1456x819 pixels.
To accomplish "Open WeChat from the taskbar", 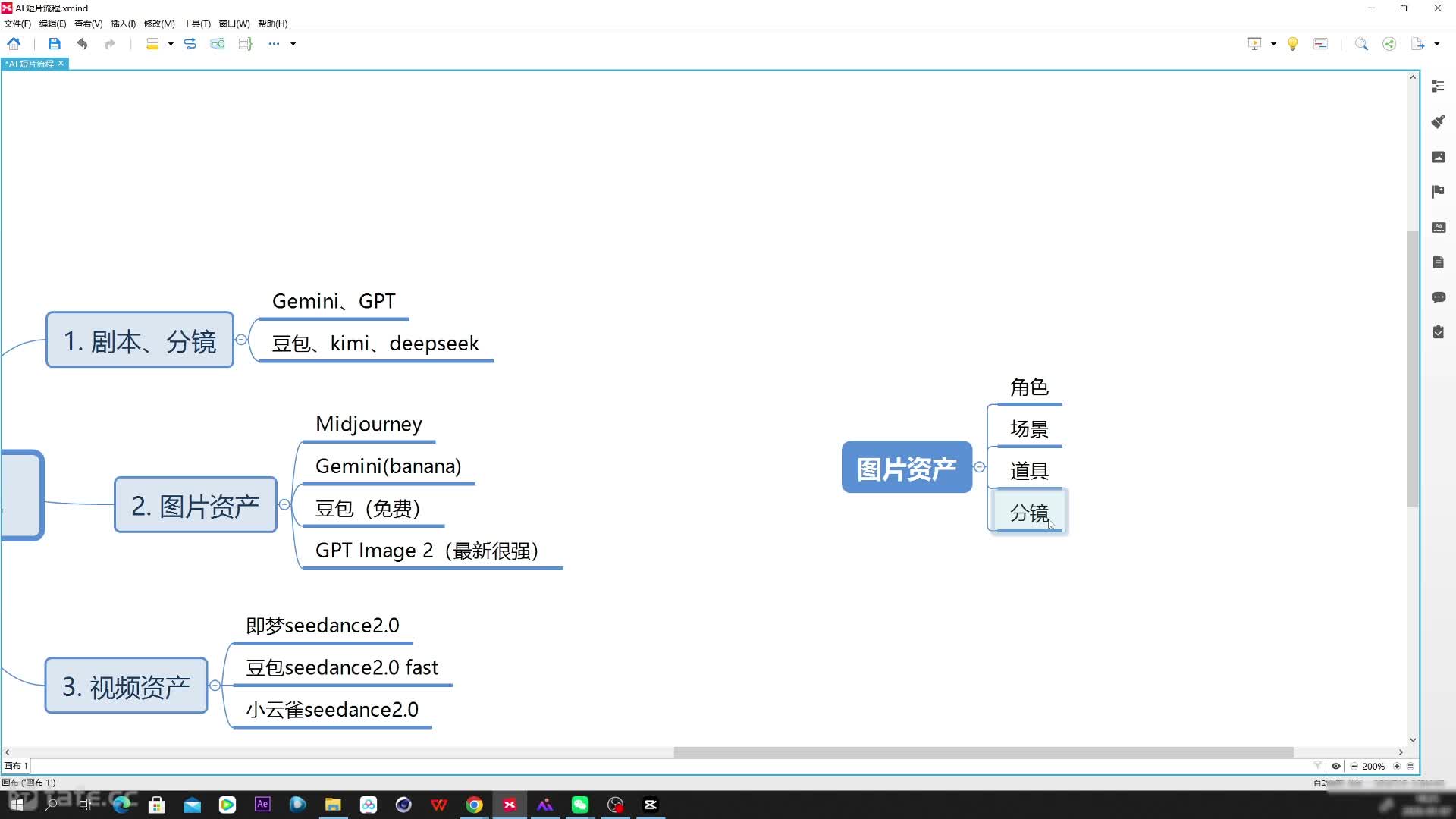I will 580,805.
